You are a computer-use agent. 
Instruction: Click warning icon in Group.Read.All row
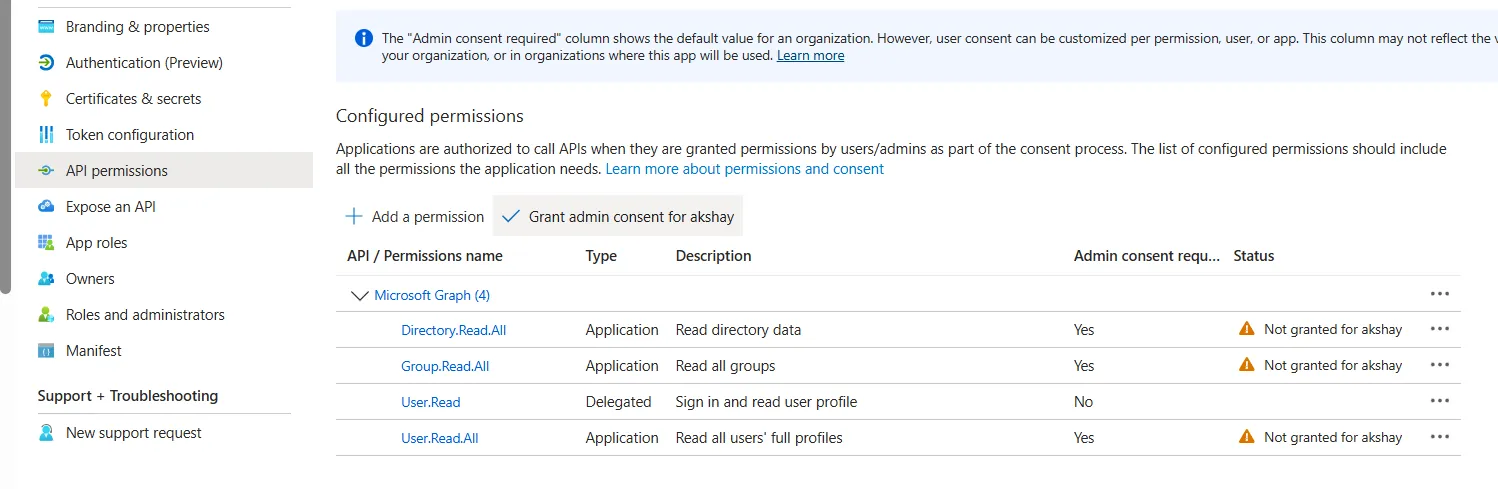tap(1246, 365)
